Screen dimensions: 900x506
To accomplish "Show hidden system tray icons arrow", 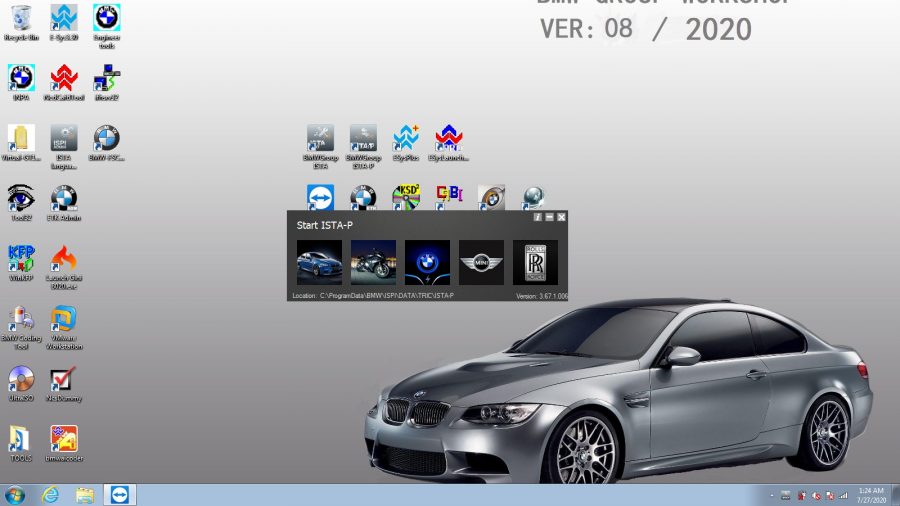I will click(771, 495).
